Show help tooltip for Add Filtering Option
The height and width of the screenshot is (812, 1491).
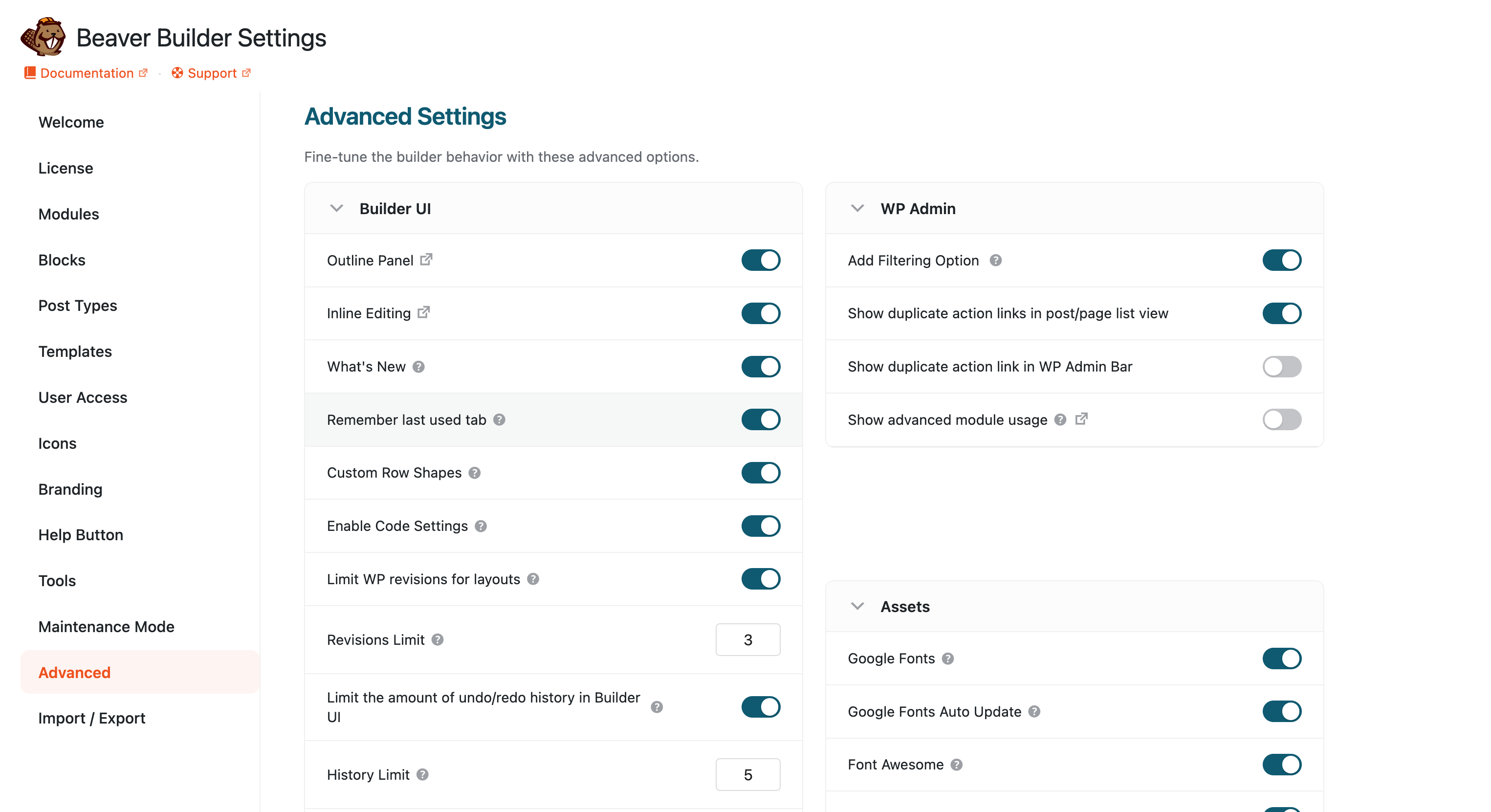pyautogui.click(x=995, y=261)
